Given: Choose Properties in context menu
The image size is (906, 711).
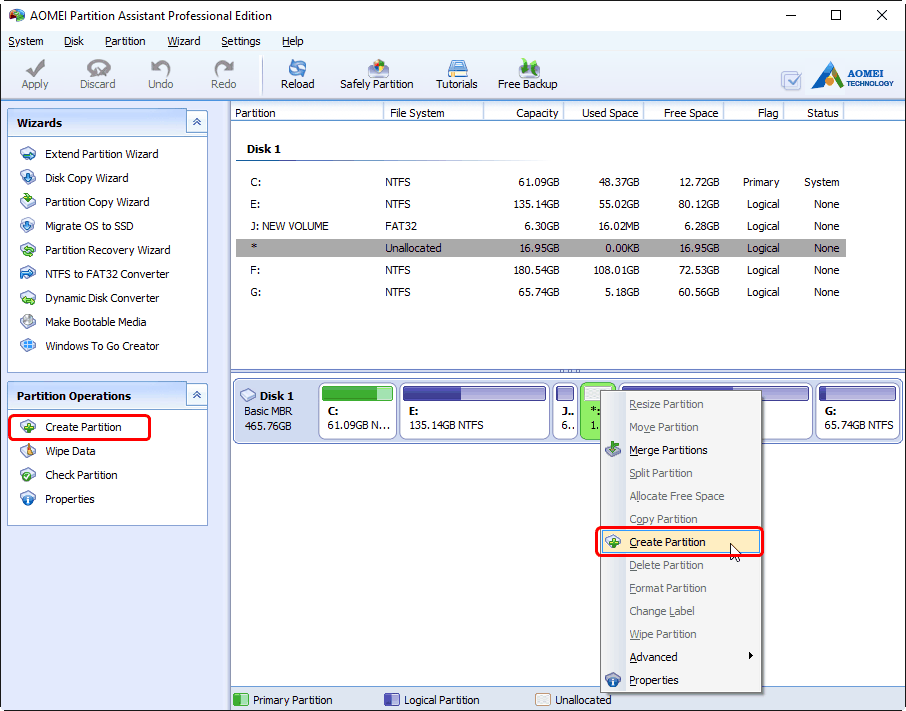Looking at the screenshot, I should pos(680,680).
